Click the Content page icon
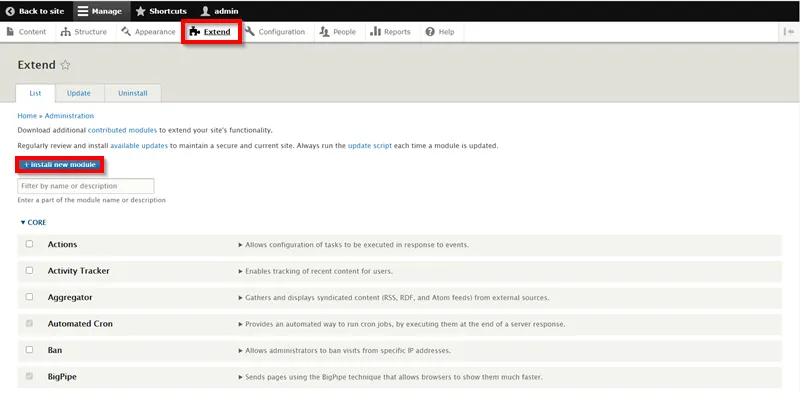The image size is (800, 393). click(10, 32)
